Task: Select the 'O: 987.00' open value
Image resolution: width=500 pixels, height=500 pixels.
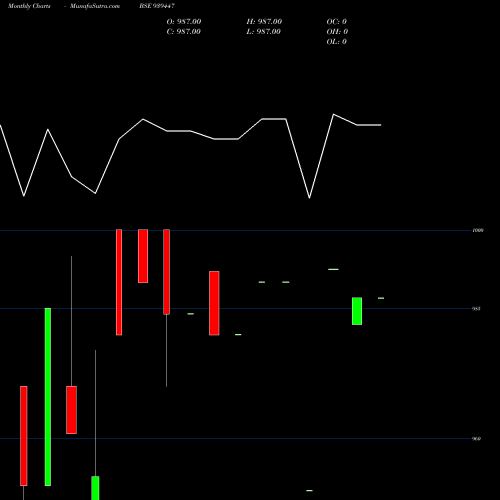Action: click(x=184, y=22)
